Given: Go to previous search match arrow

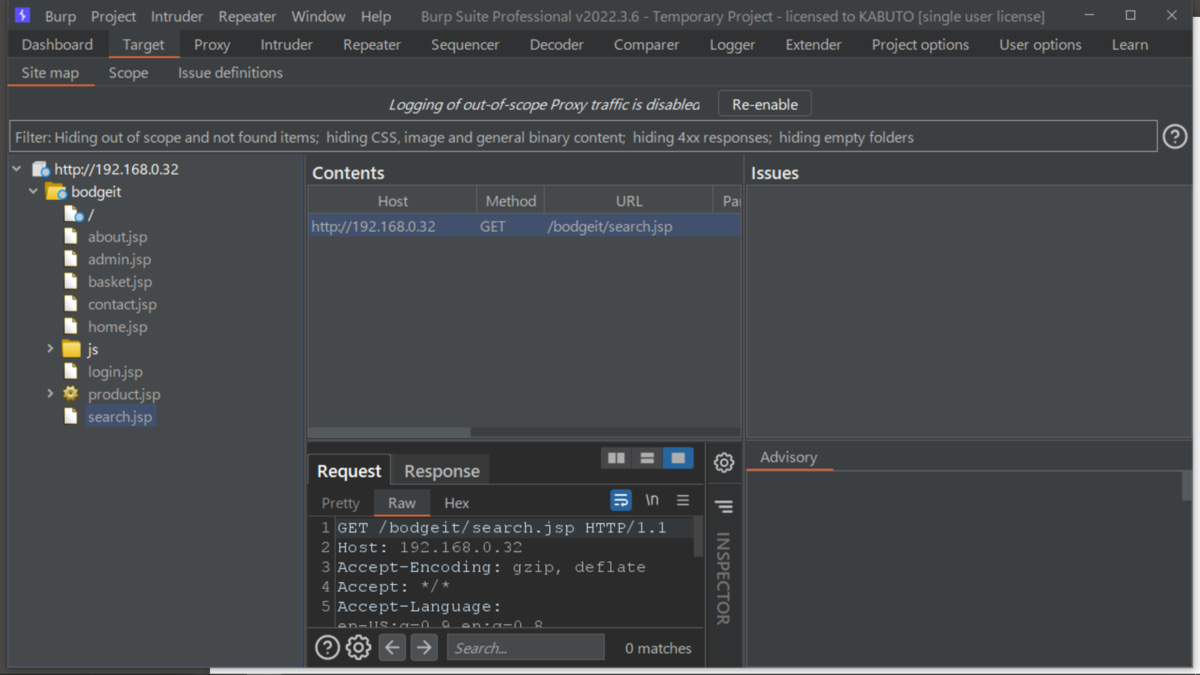Looking at the screenshot, I should coord(393,647).
